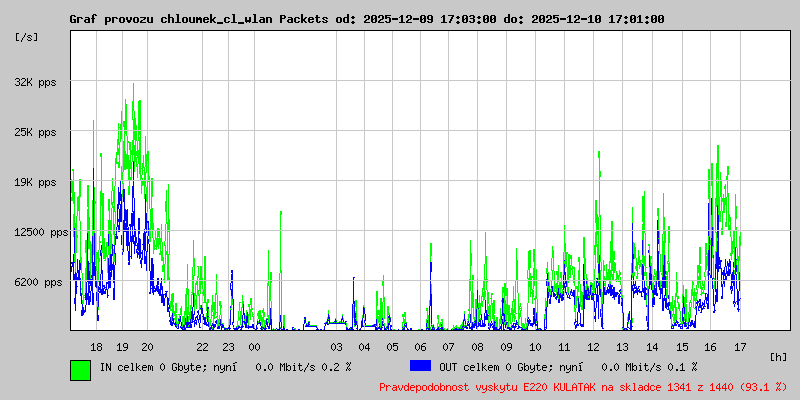Click the '[/s]' unit label
Viewport: 800px width, 400px height.
(27, 37)
